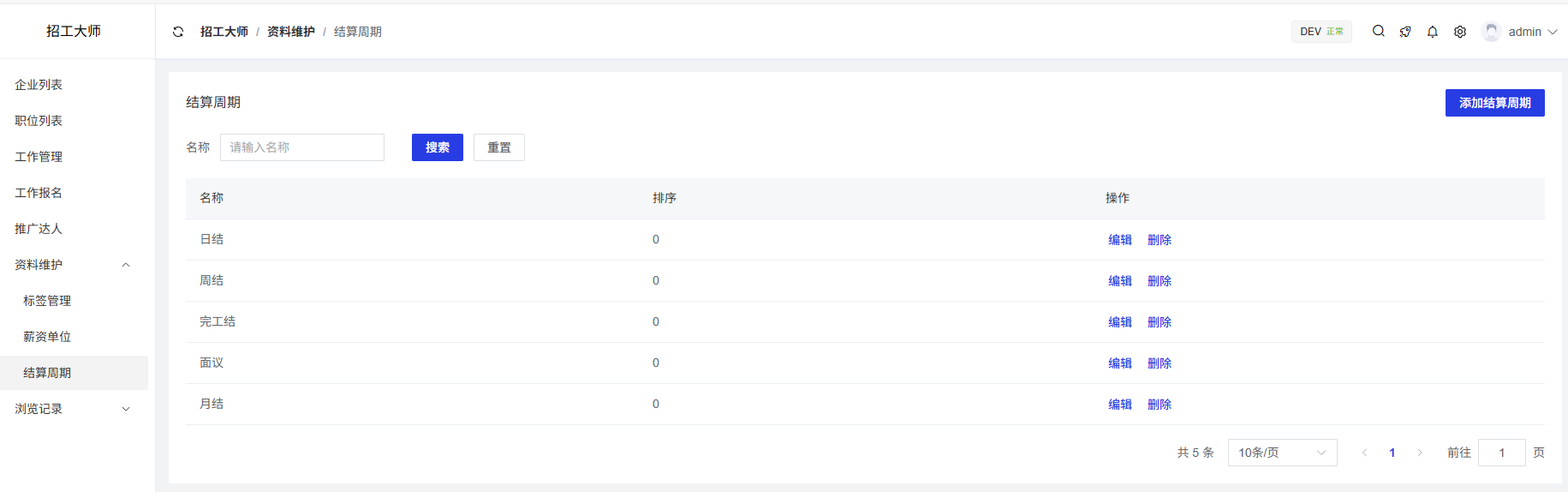Click the admin avatar image
This screenshot has height=492, width=1568.
coord(1491,32)
